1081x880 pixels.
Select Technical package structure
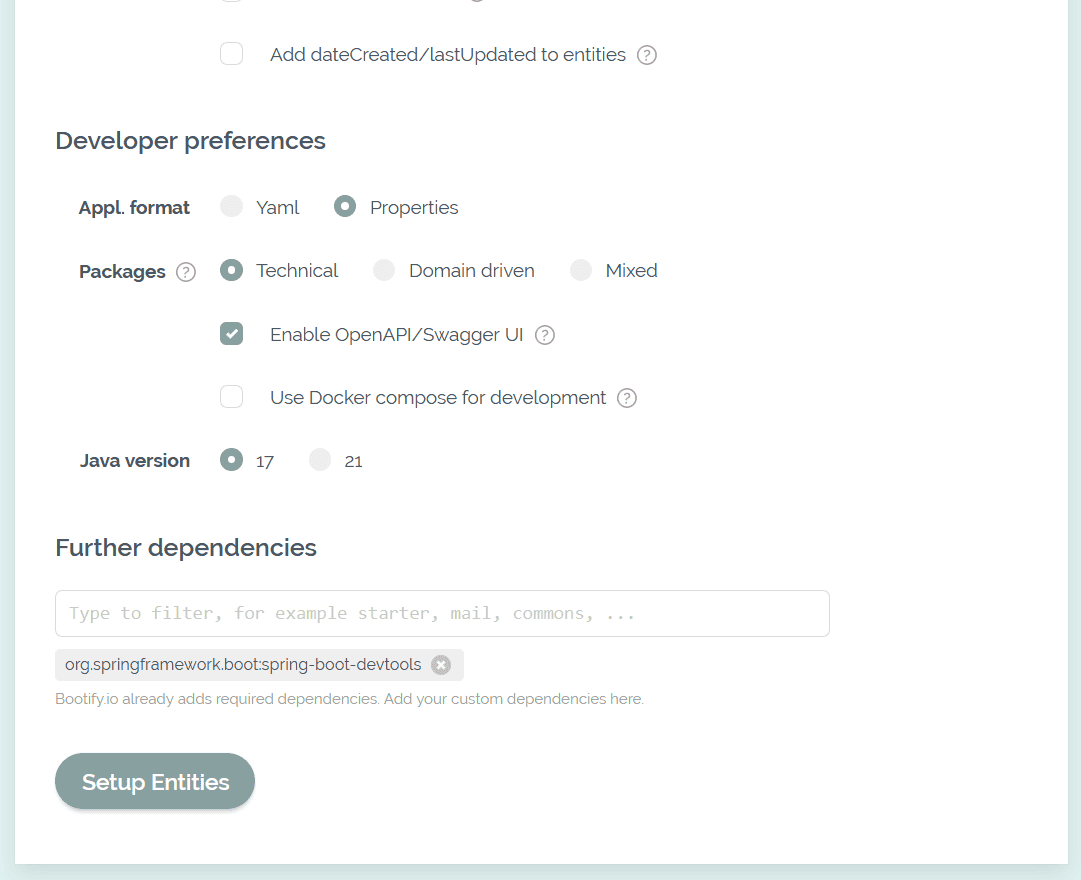coord(232,270)
